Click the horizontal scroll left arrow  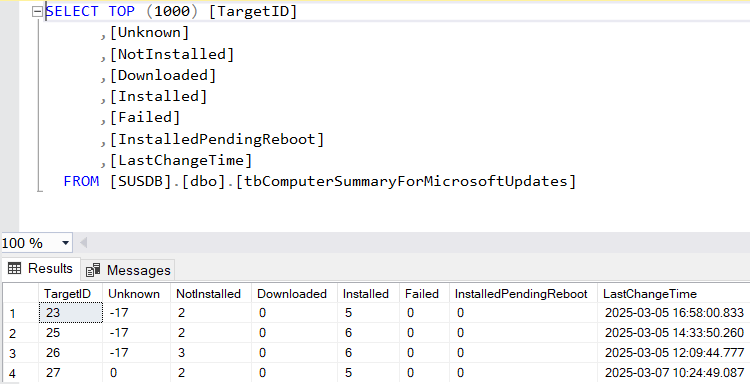(83, 243)
